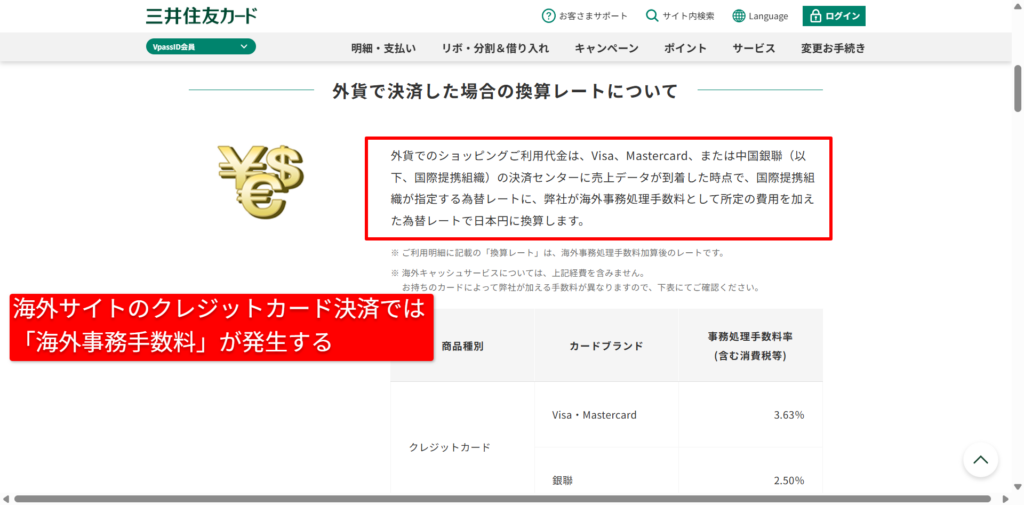Click the Language globe icon

(x=739, y=16)
